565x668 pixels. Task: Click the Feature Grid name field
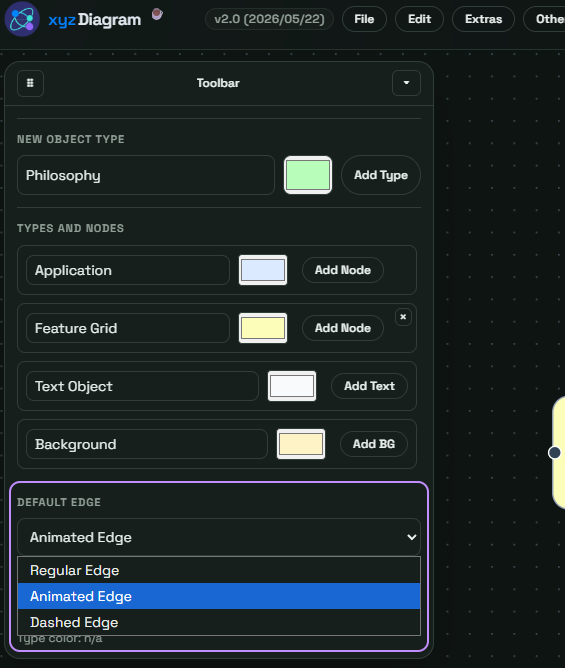point(128,328)
